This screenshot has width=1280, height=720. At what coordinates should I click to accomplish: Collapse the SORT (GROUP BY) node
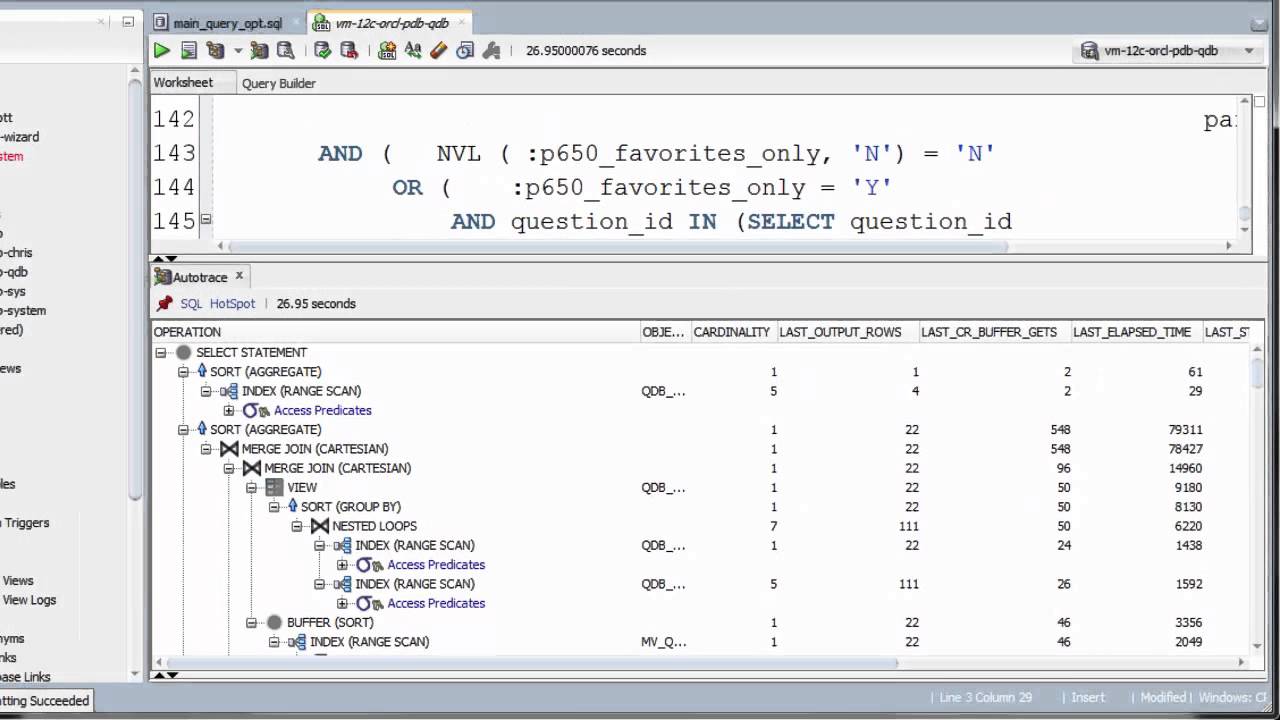click(x=274, y=507)
